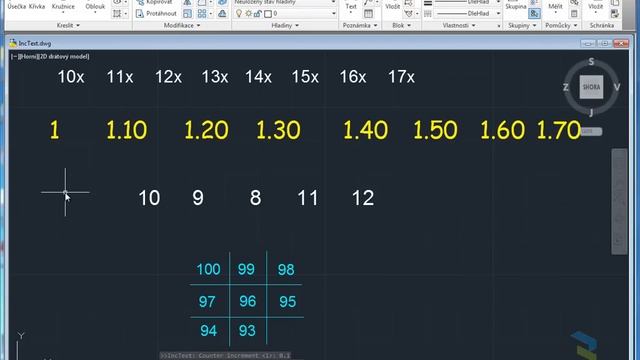Viewport: 640px width, 360px height.
Task: Expand the Poznámka panel
Action: (360, 25)
